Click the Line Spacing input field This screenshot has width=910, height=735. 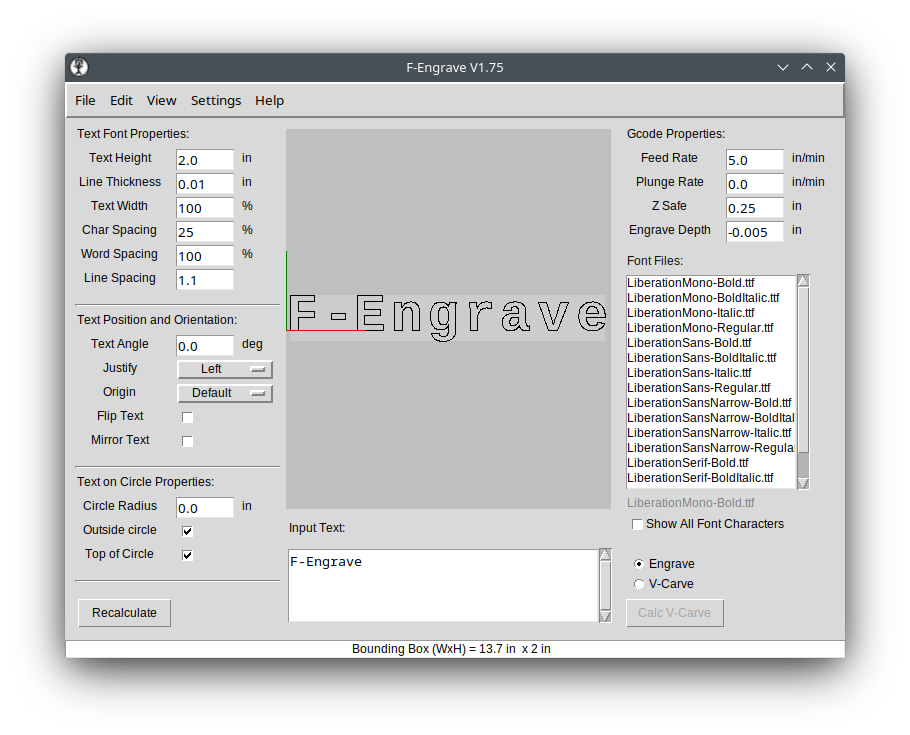tap(205, 280)
